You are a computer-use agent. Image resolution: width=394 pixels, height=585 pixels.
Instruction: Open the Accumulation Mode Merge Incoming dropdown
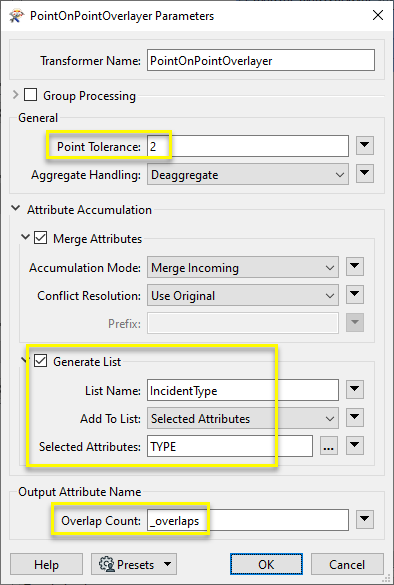click(243, 267)
